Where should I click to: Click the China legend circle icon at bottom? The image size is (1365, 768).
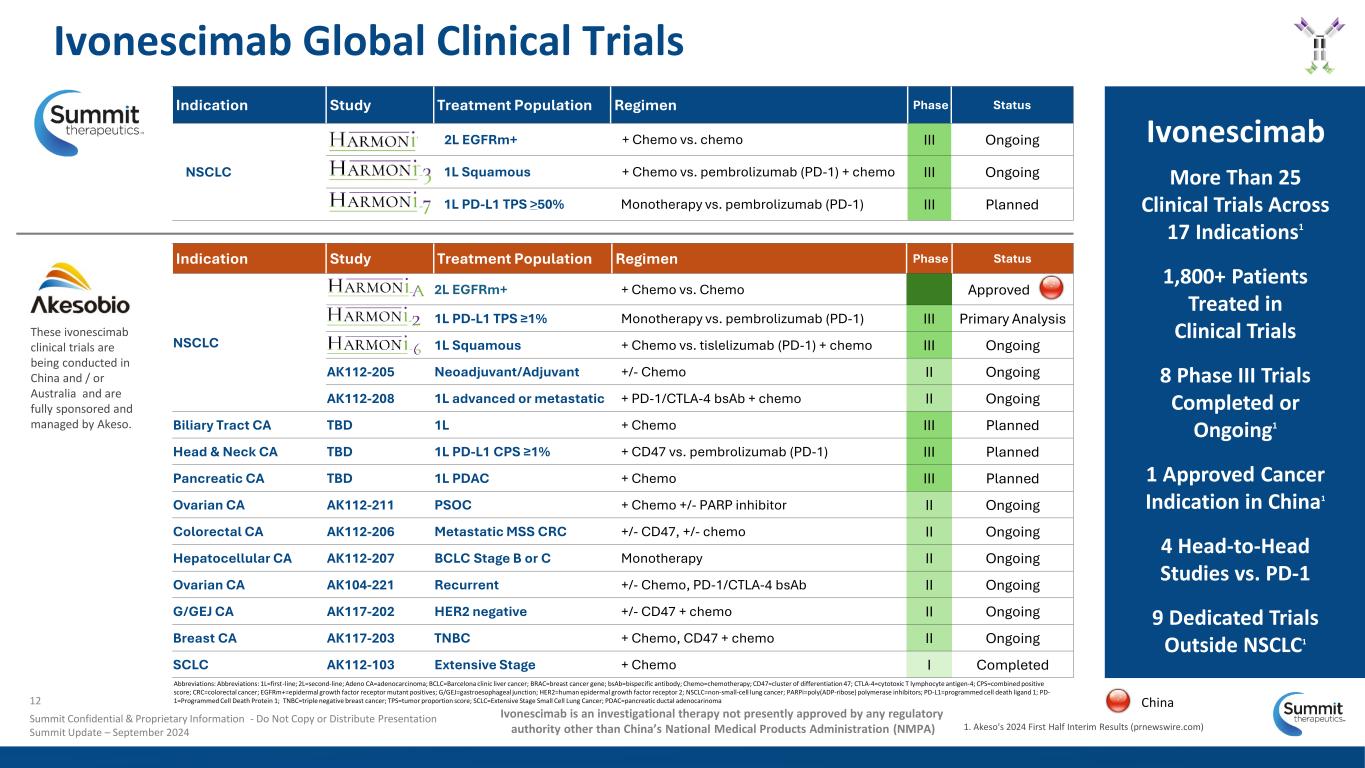pyautogui.click(x=1123, y=702)
